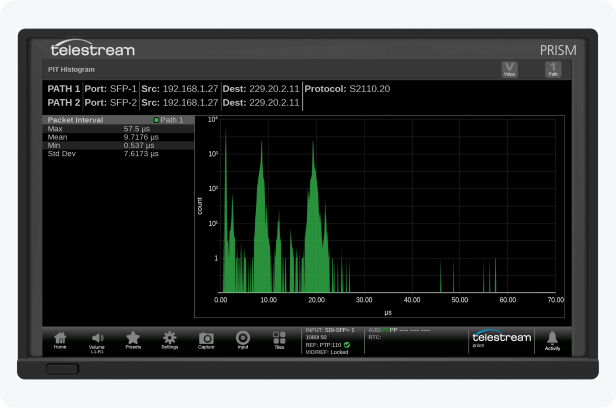Image resolution: width=616 pixels, height=408 pixels.
Task: Open the Volume speaker control
Action: point(97,342)
